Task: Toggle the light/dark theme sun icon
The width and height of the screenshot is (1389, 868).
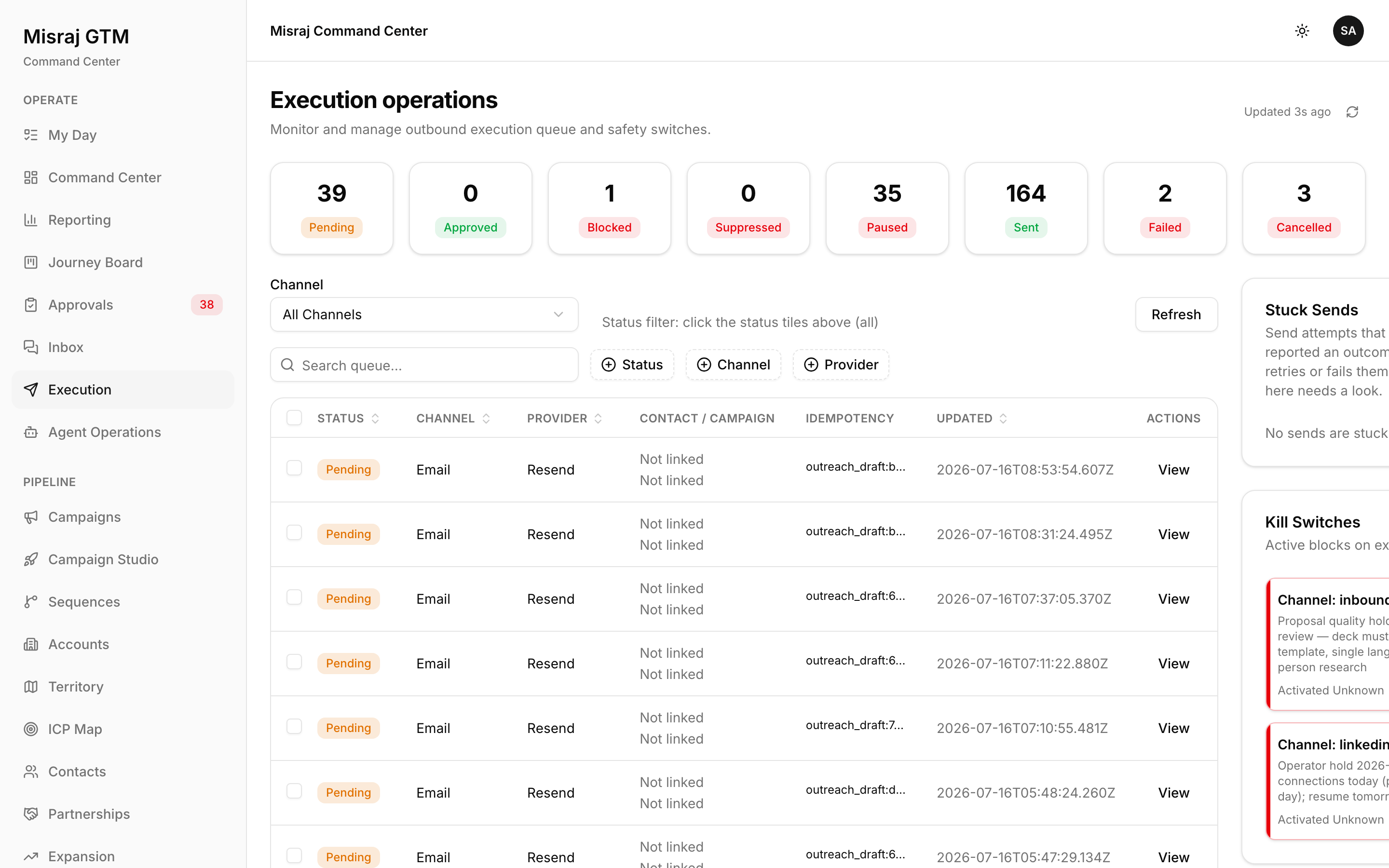Action: pyautogui.click(x=1302, y=31)
